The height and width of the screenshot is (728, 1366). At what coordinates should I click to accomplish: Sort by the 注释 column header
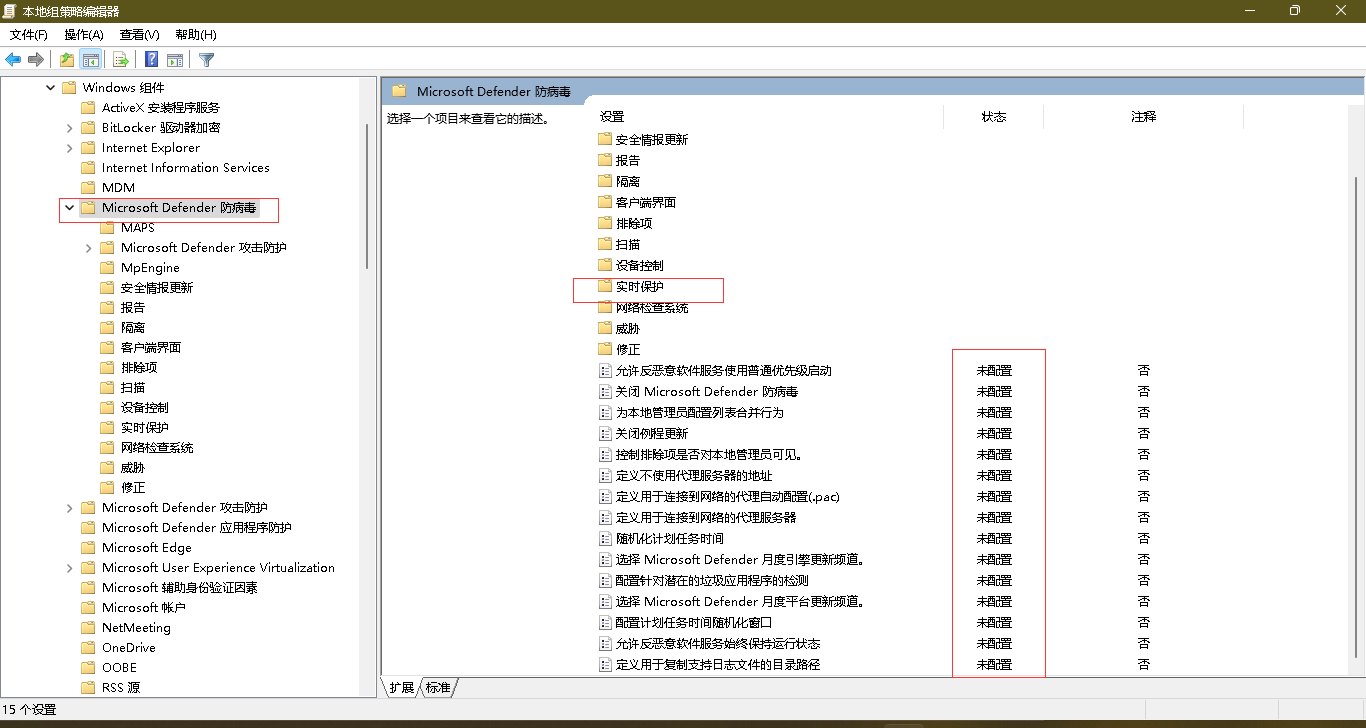1143,117
